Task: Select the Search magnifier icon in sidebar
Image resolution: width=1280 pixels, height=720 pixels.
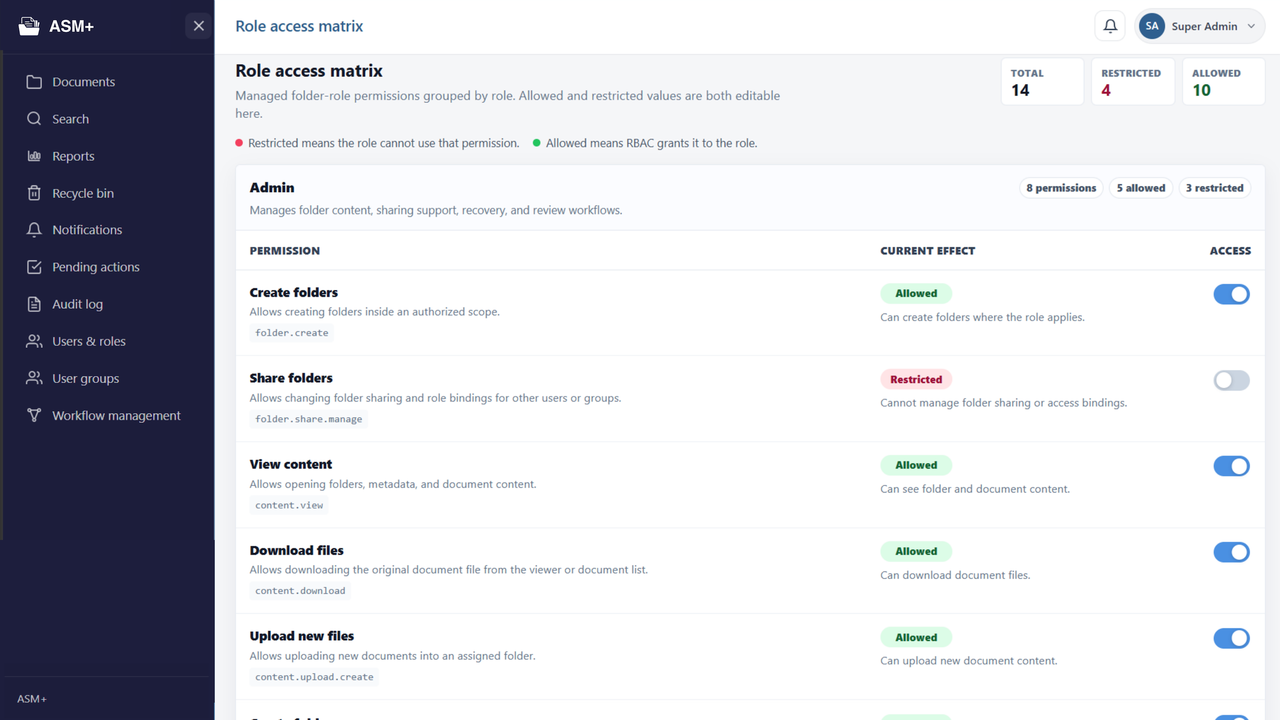Action: click(34, 119)
